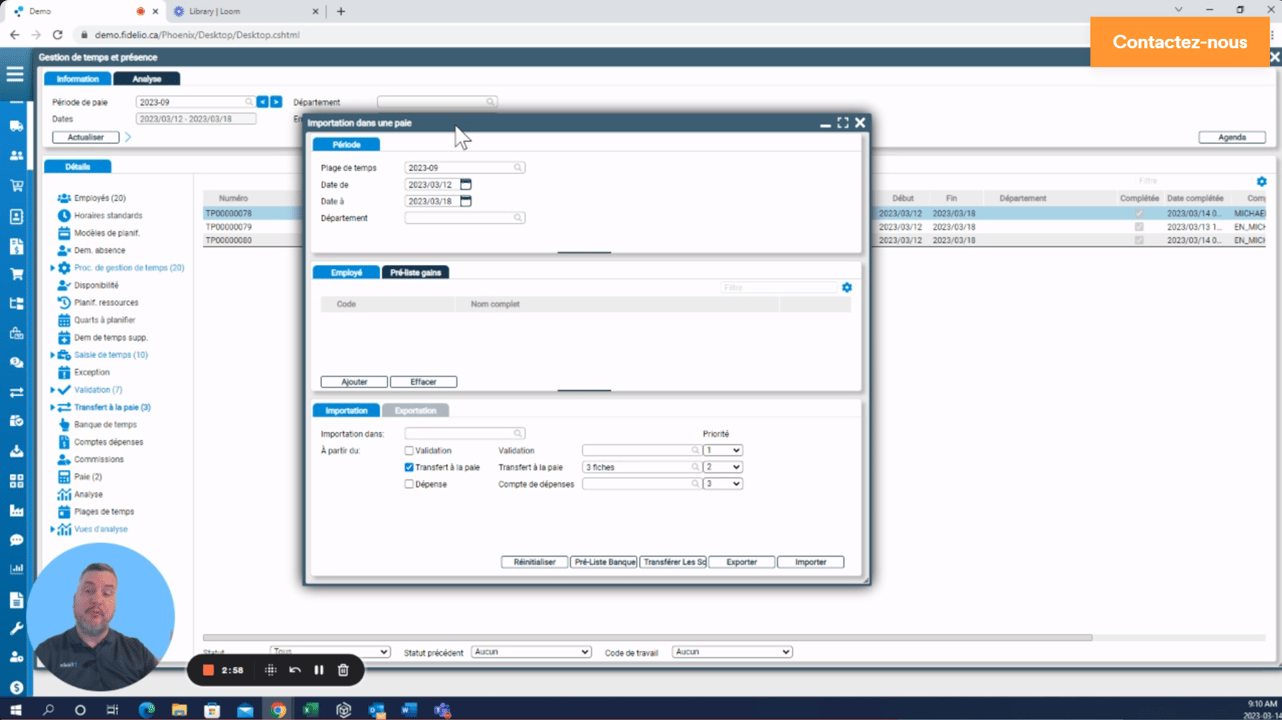This screenshot has height=720, width=1282.
Task: Click the wrench tools sidebar icon
Action: pyautogui.click(x=16, y=629)
